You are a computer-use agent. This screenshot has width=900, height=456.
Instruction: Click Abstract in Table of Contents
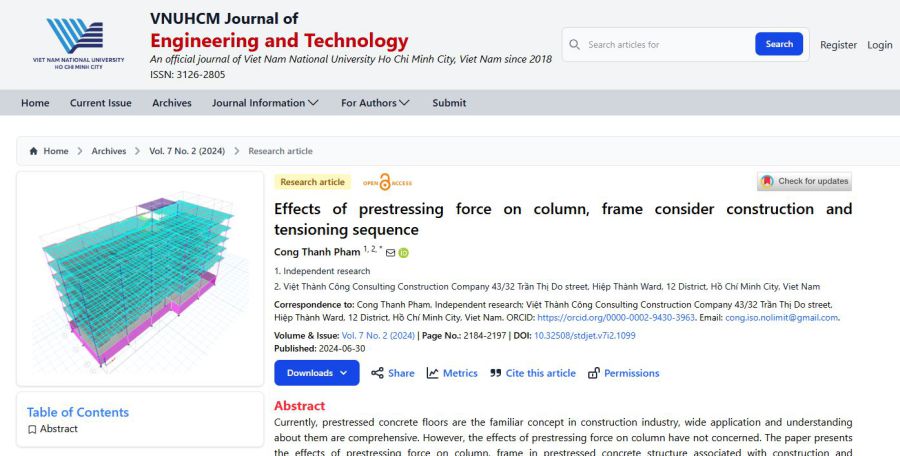click(59, 429)
